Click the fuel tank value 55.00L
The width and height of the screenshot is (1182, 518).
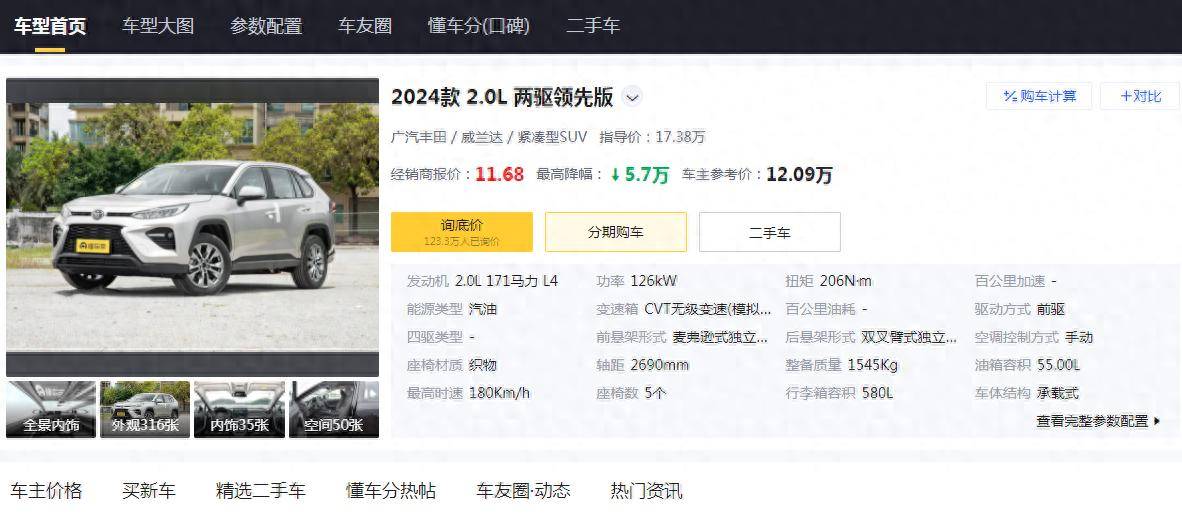[1058, 365]
